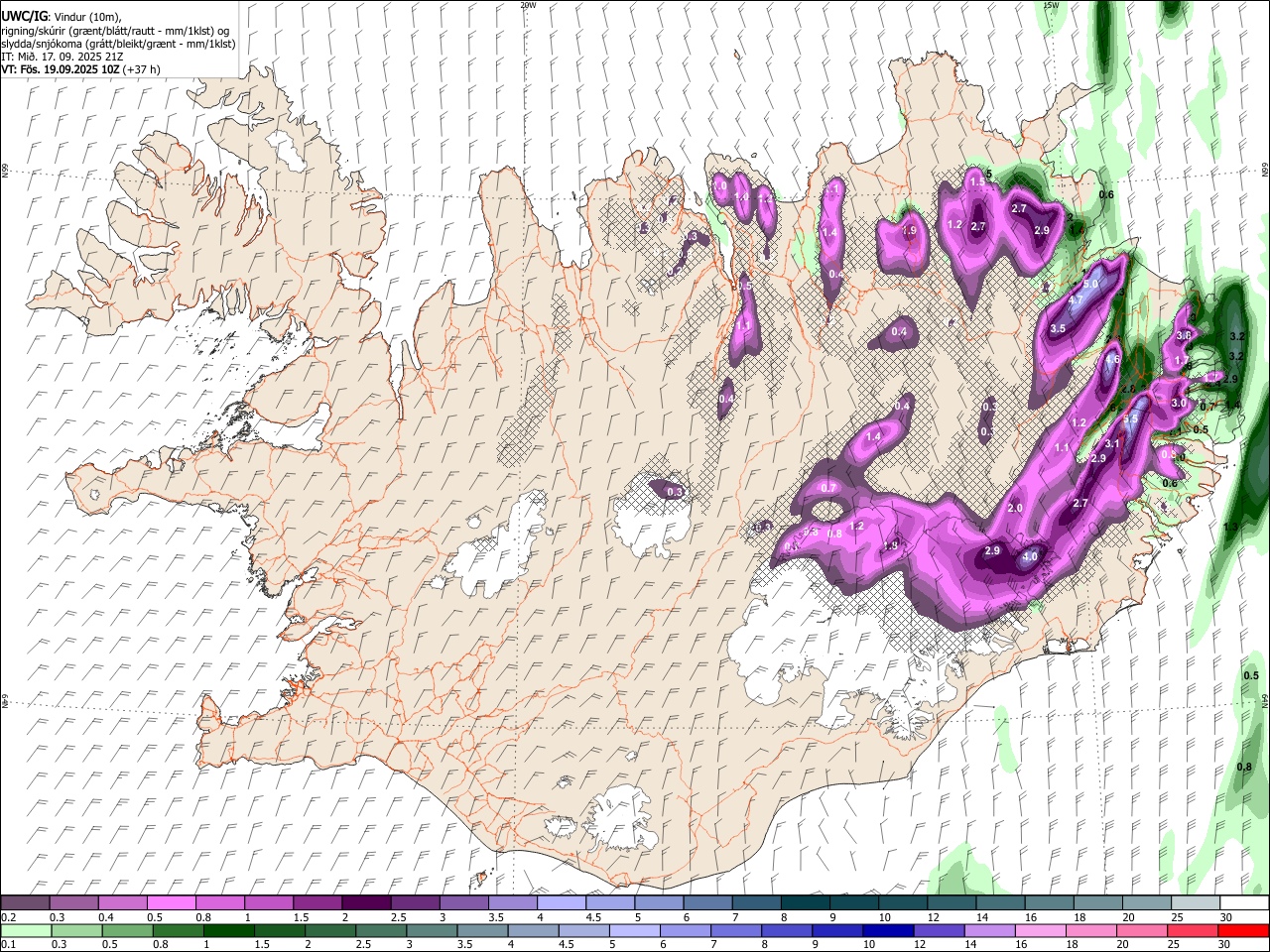Click the '0.2' label on the upper scale
Image resolution: width=1270 pixels, height=952 pixels.
(x=7, y=917)
